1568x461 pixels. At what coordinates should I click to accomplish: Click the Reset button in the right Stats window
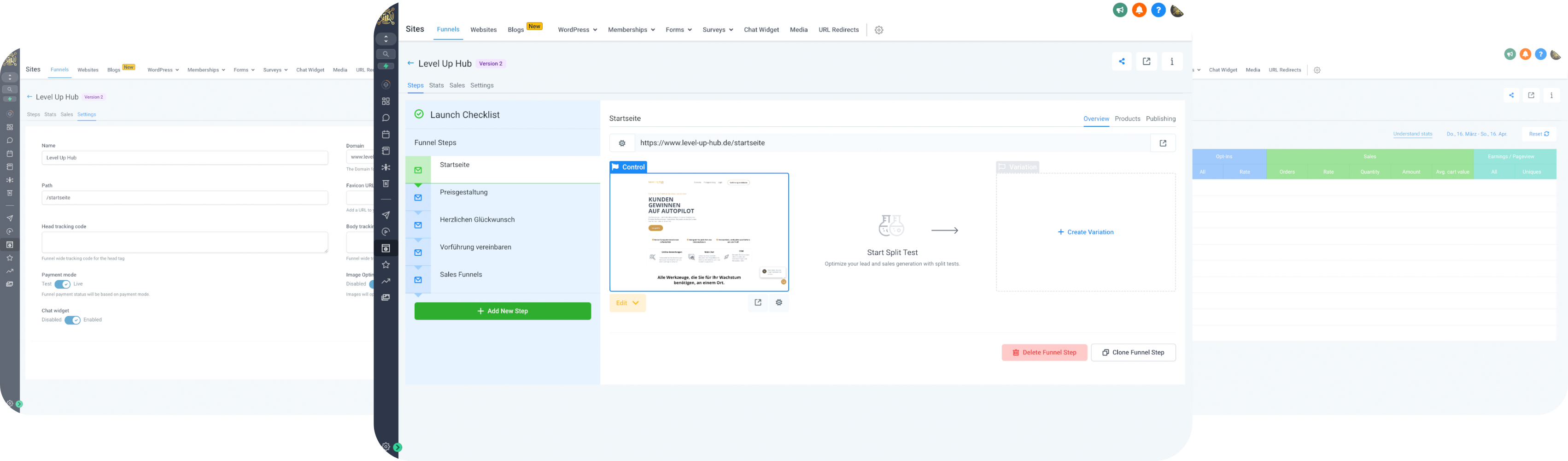1539,134
